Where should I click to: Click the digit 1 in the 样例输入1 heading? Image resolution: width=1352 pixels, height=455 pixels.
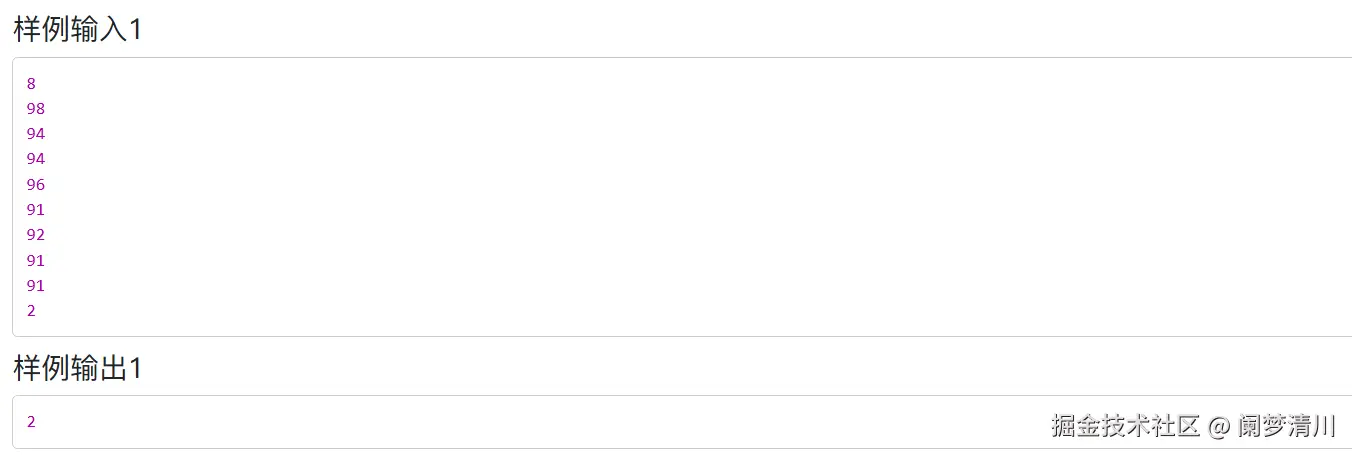click(136, 30)
